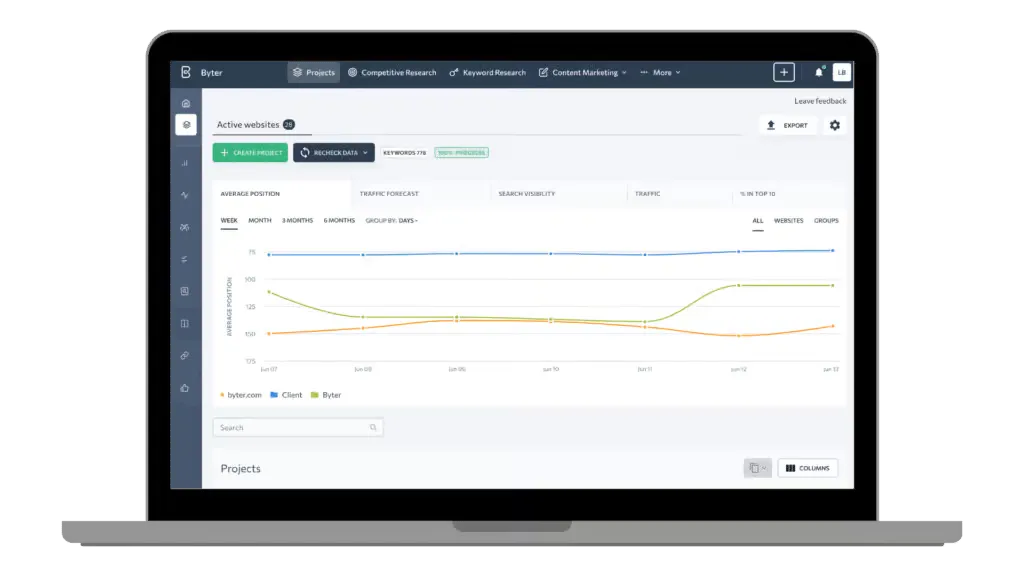1024x576 pixels.
Task: Click the green progress status badge
Action: (462, 153)
